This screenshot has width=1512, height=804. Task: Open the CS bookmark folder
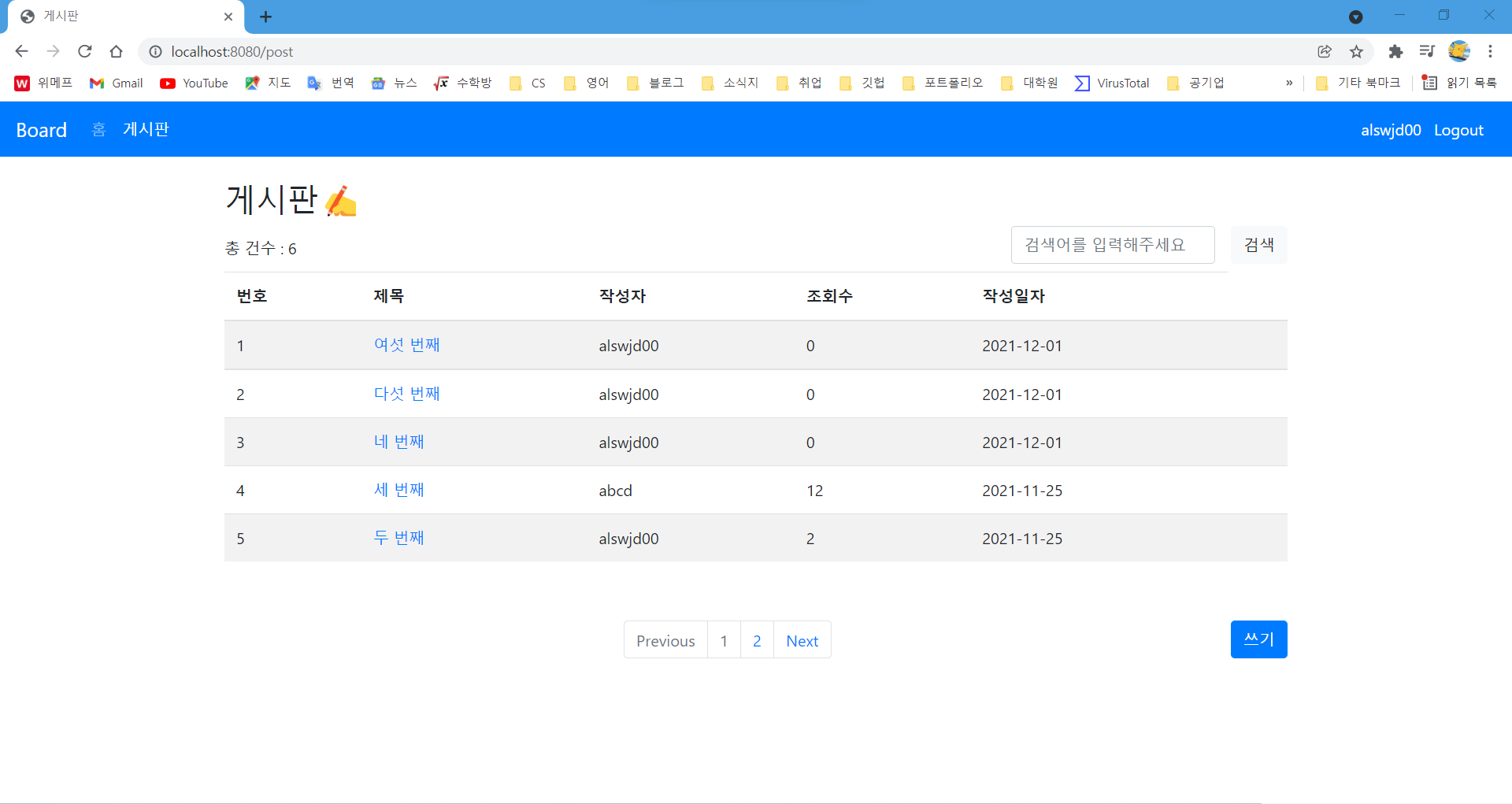pyautogui.click(x=528, y=83)
